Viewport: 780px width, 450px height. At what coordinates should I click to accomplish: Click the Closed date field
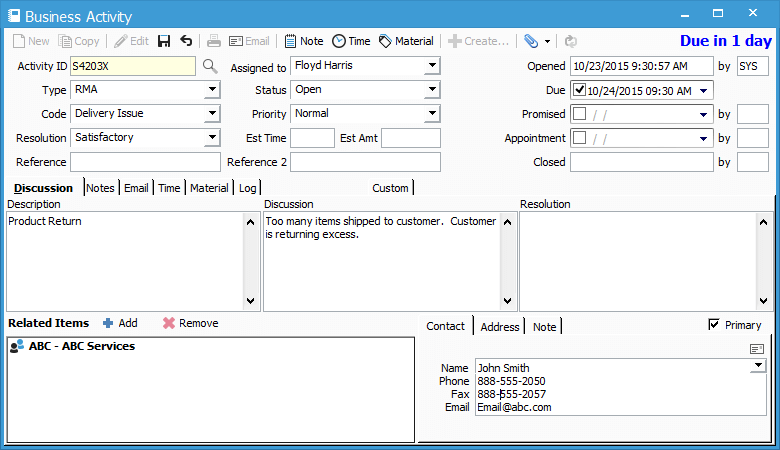pos(642,162)
